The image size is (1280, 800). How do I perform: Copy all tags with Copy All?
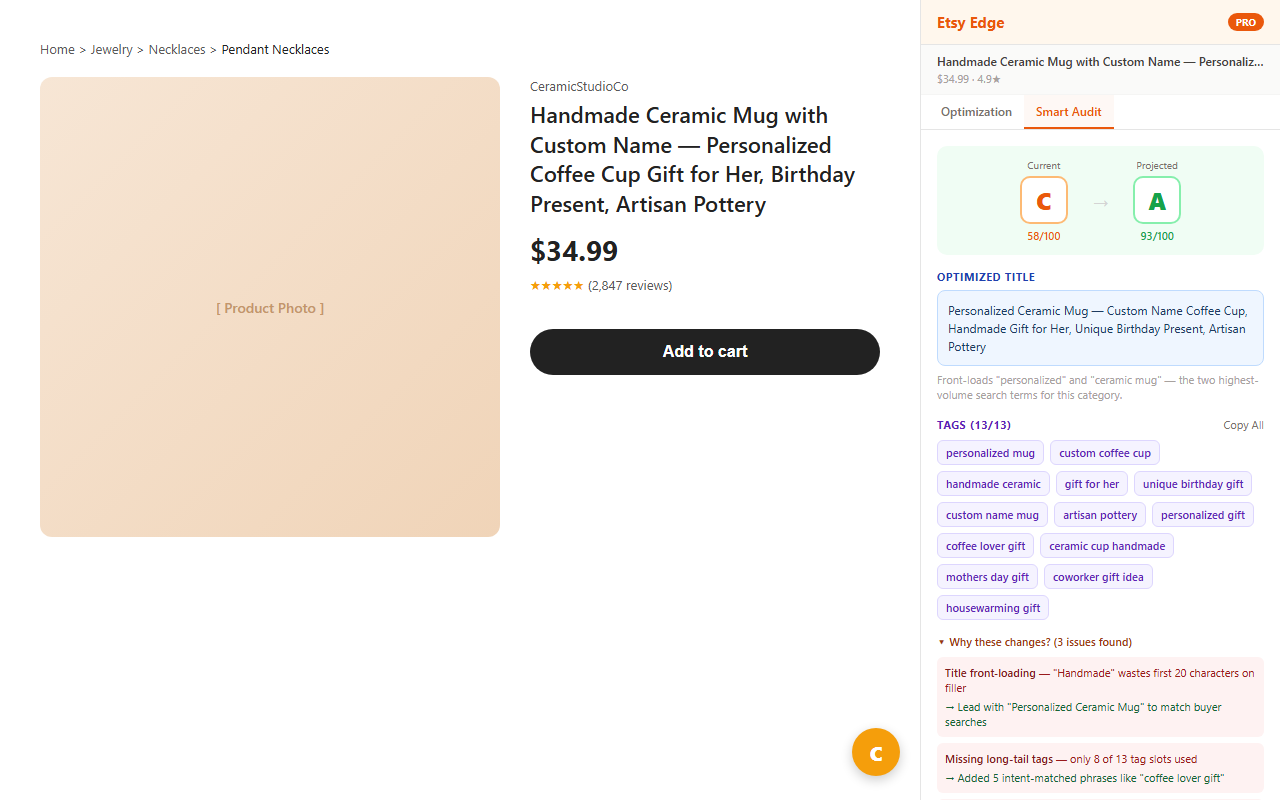(x=1243, y=425)
